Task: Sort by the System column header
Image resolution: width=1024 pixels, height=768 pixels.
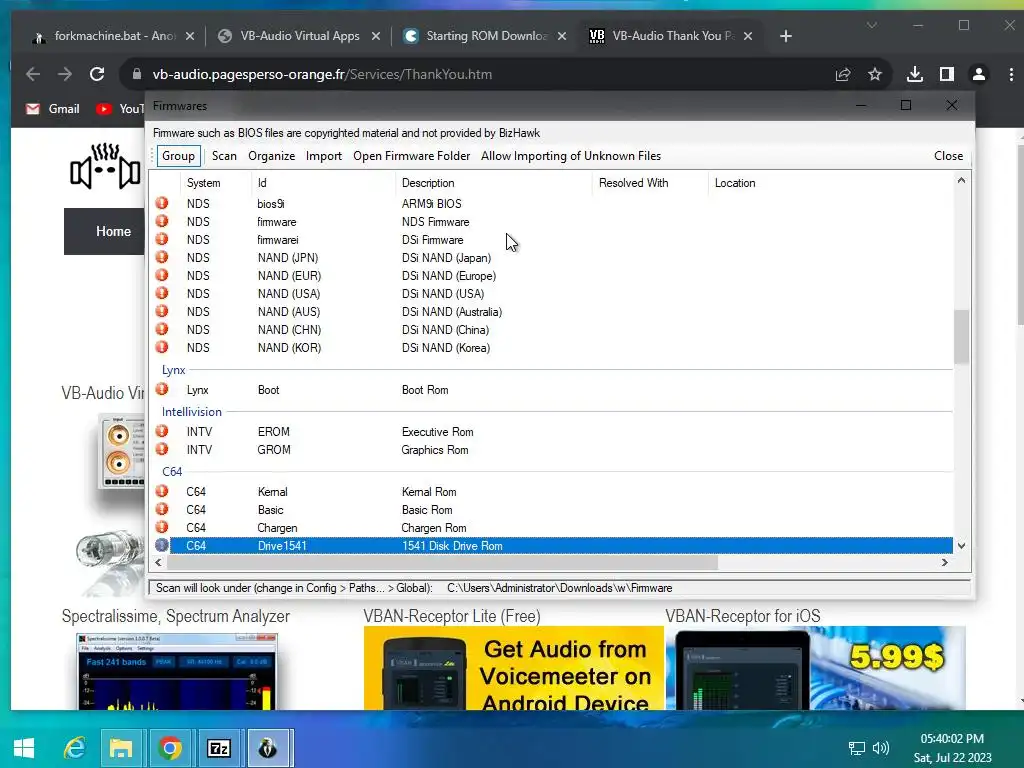Action: [216, 183]
